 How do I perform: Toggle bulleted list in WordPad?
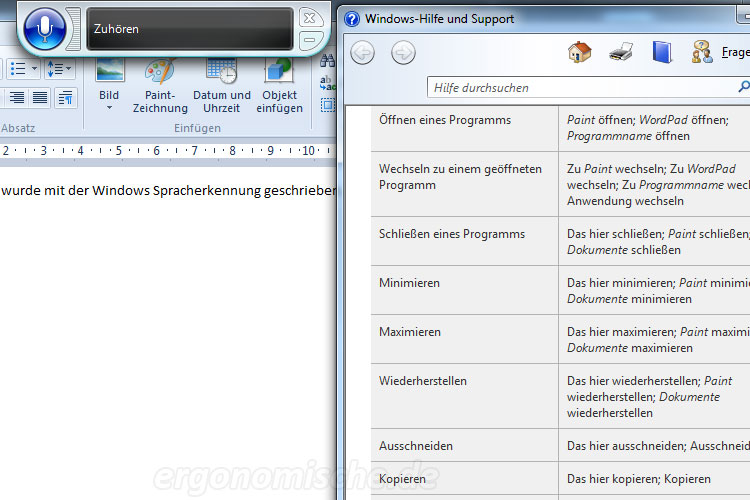[18, 69]
